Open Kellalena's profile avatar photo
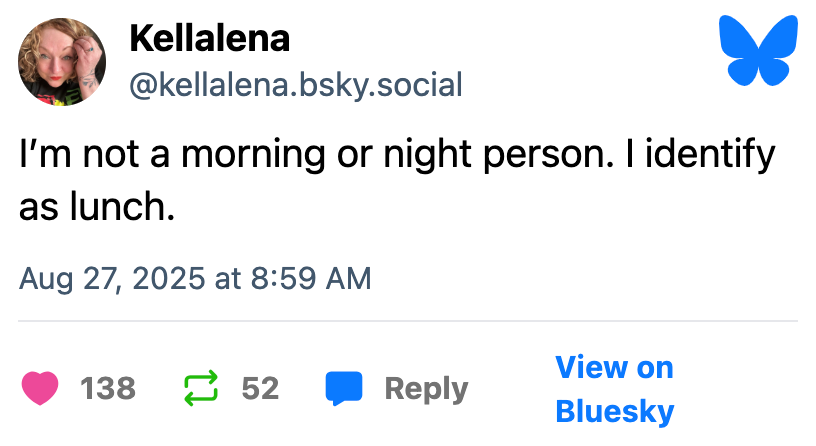 click(63, 63)
